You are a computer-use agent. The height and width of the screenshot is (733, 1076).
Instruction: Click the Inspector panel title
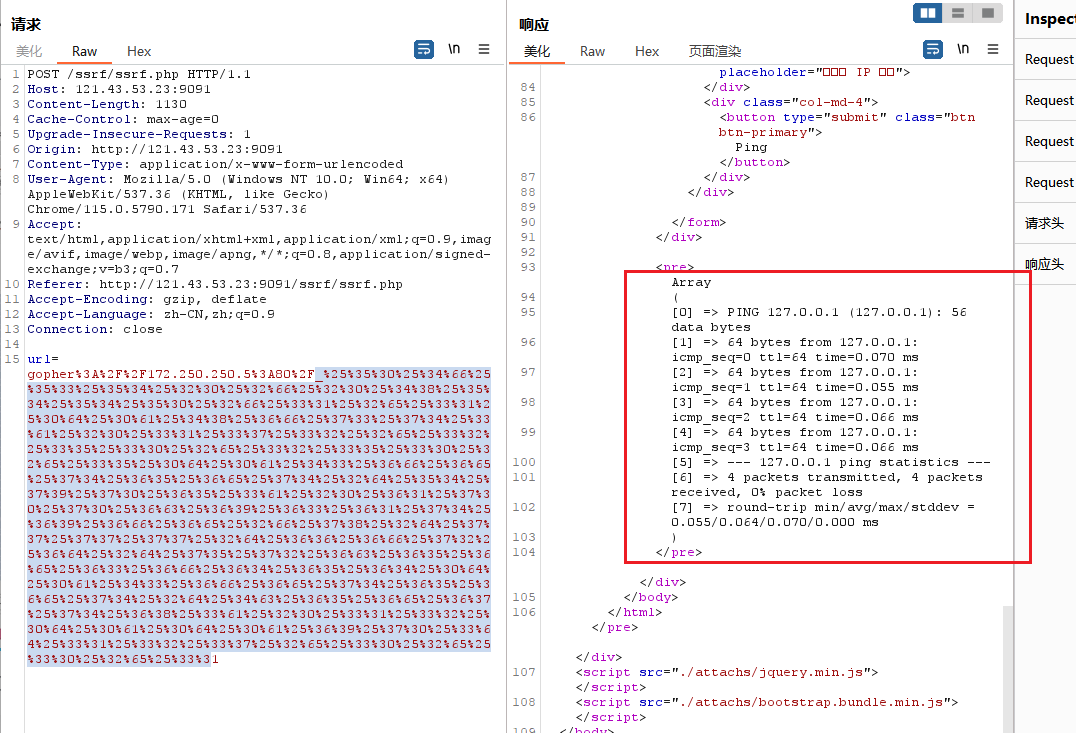tap(1050, 19)
